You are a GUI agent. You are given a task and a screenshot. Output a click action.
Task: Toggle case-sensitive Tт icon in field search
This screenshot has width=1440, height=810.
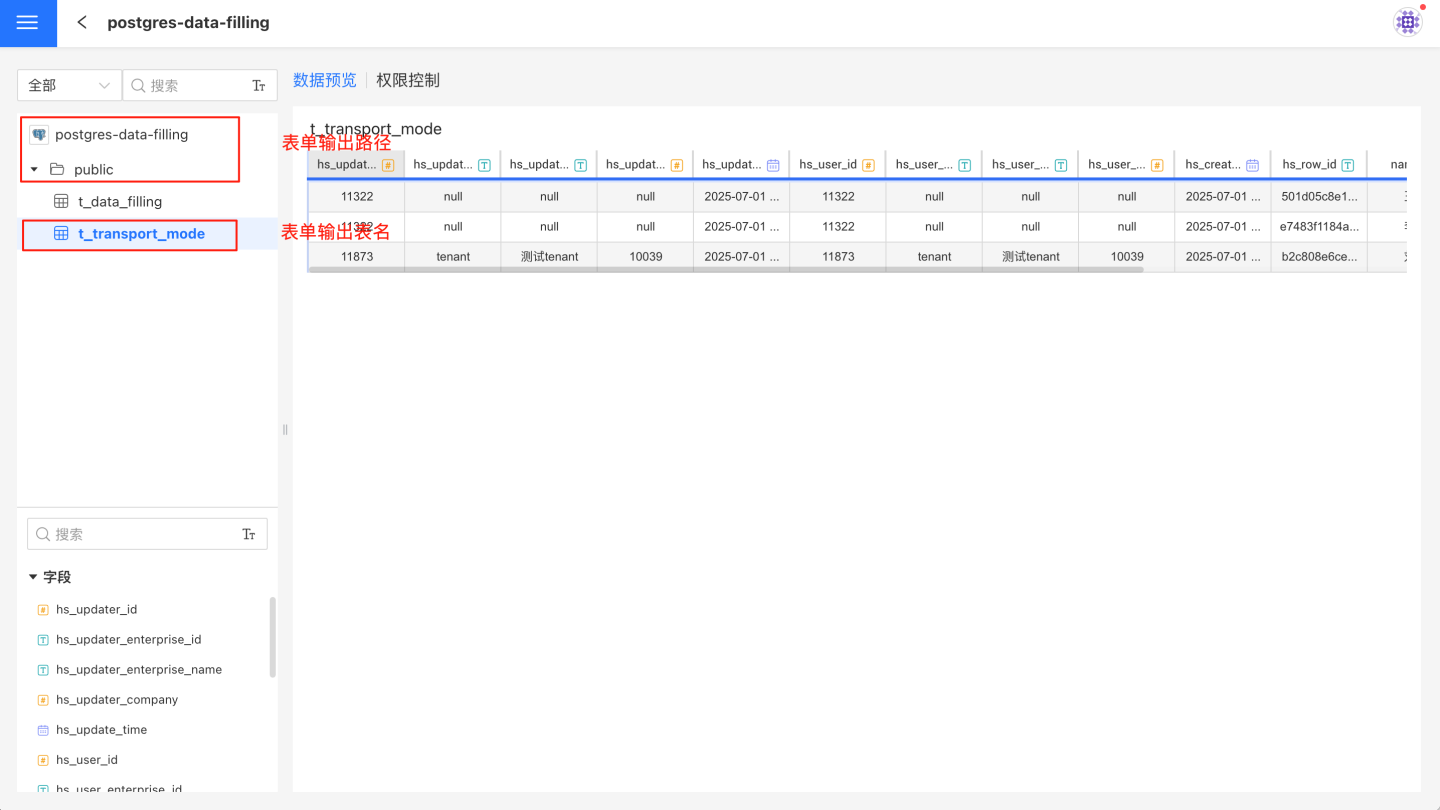point(249,535)
